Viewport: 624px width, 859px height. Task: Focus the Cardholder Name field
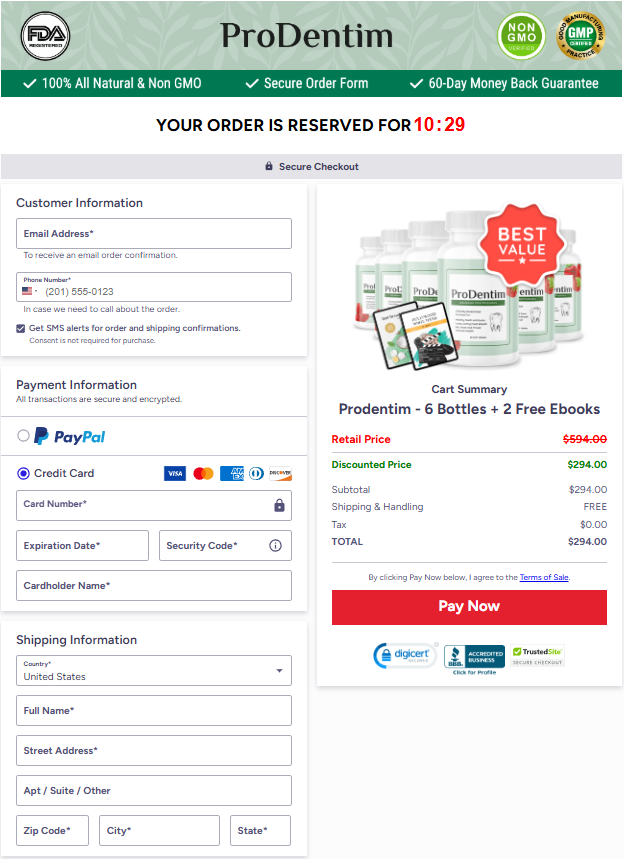[154, 586]
